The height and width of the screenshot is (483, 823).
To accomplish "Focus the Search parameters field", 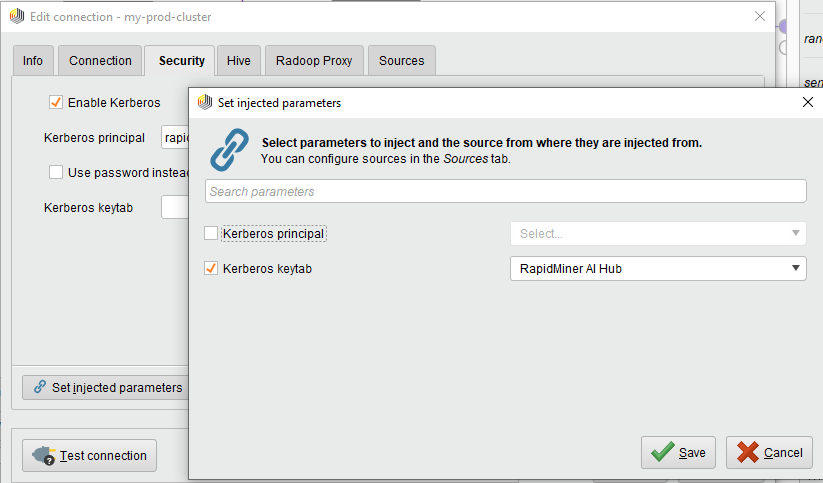I will 505,191.
